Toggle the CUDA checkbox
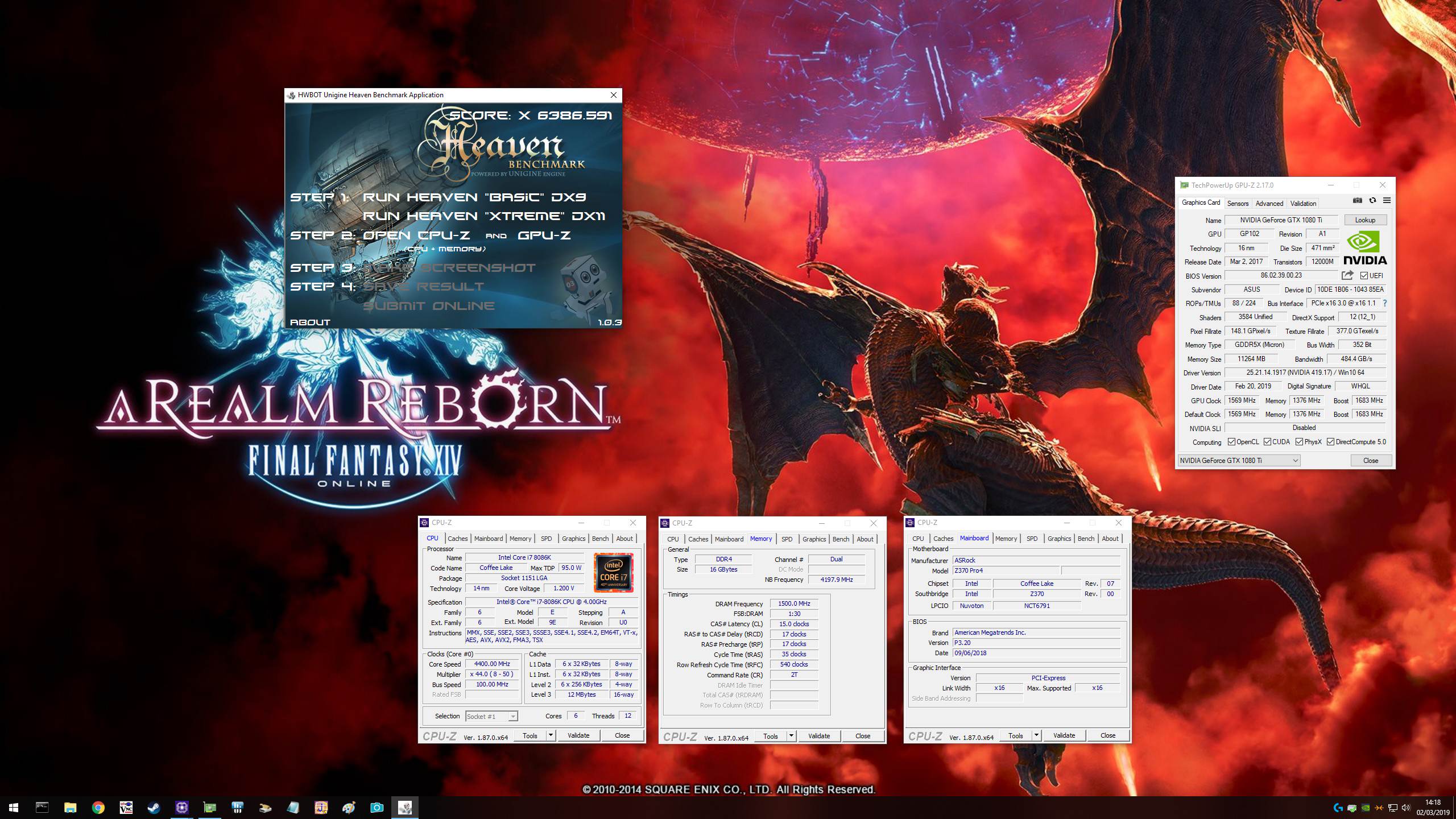This screenshot has width=1456, height=819. coord(1267,442)
